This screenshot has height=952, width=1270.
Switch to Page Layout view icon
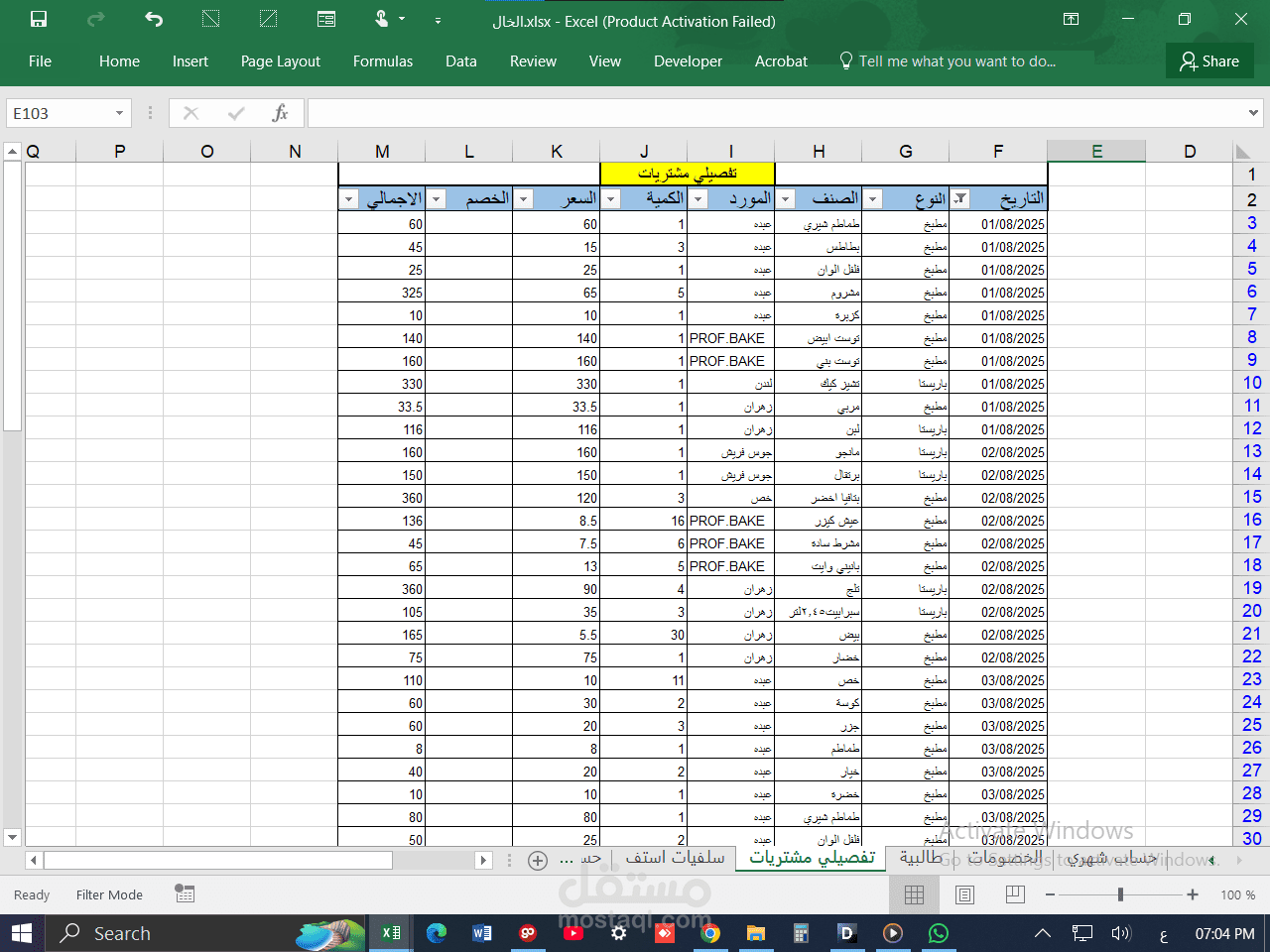tap(964, 894)
